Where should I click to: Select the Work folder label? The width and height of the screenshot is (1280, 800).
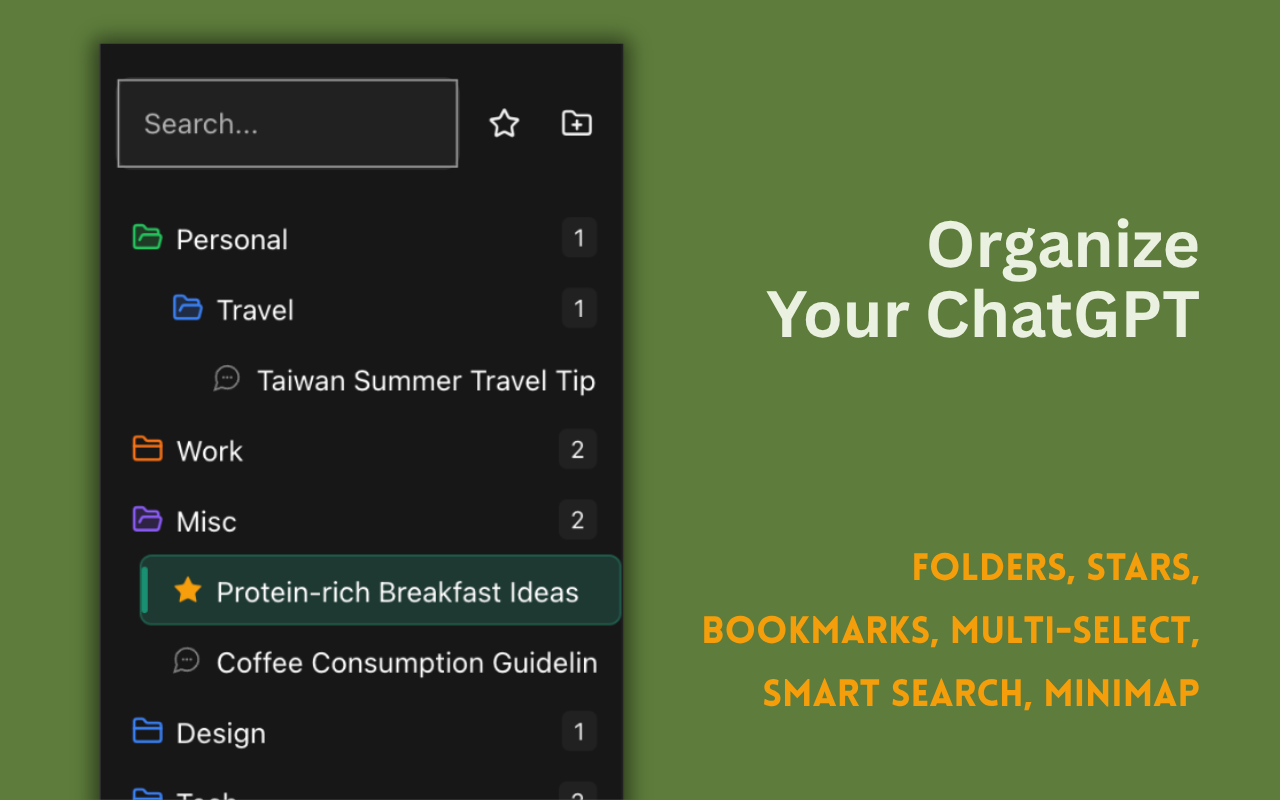tap(209, 451)
